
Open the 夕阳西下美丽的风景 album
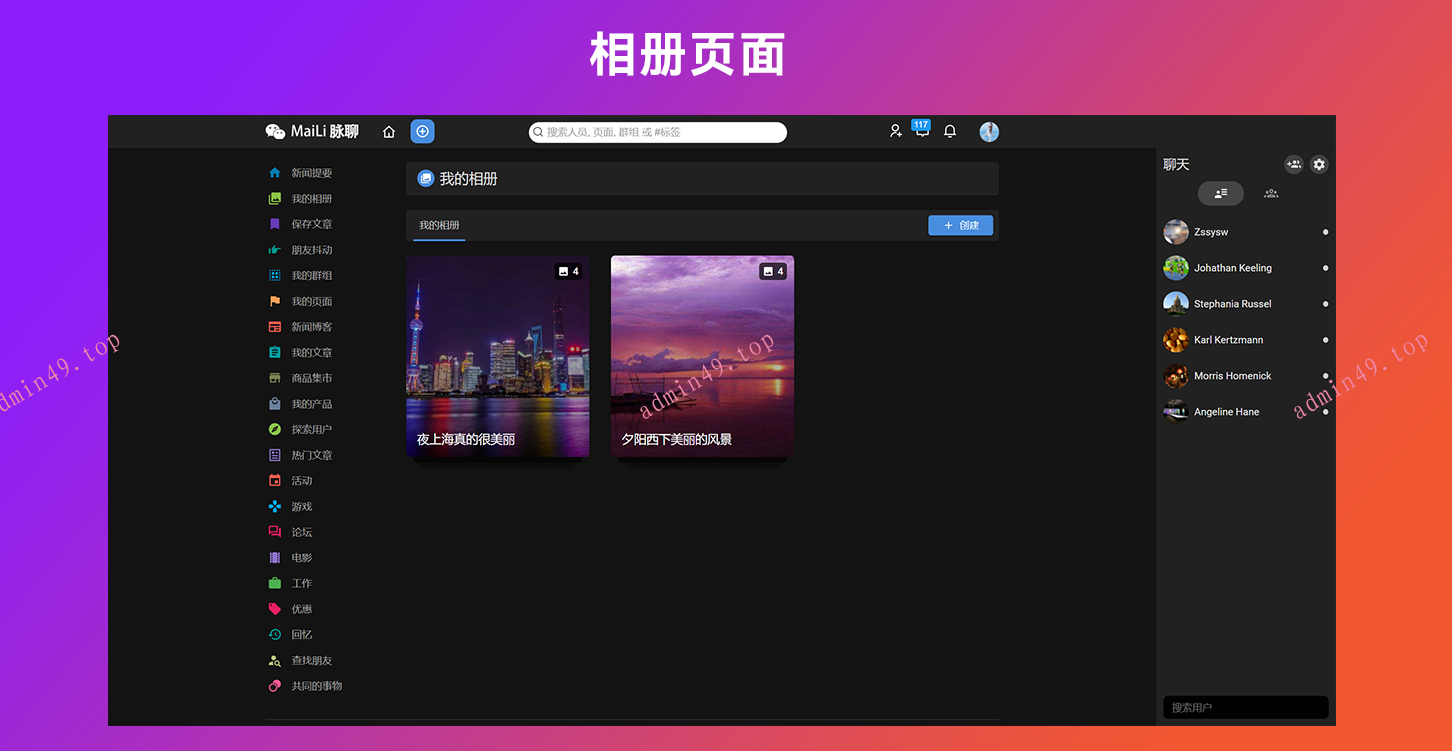[702, 357]
